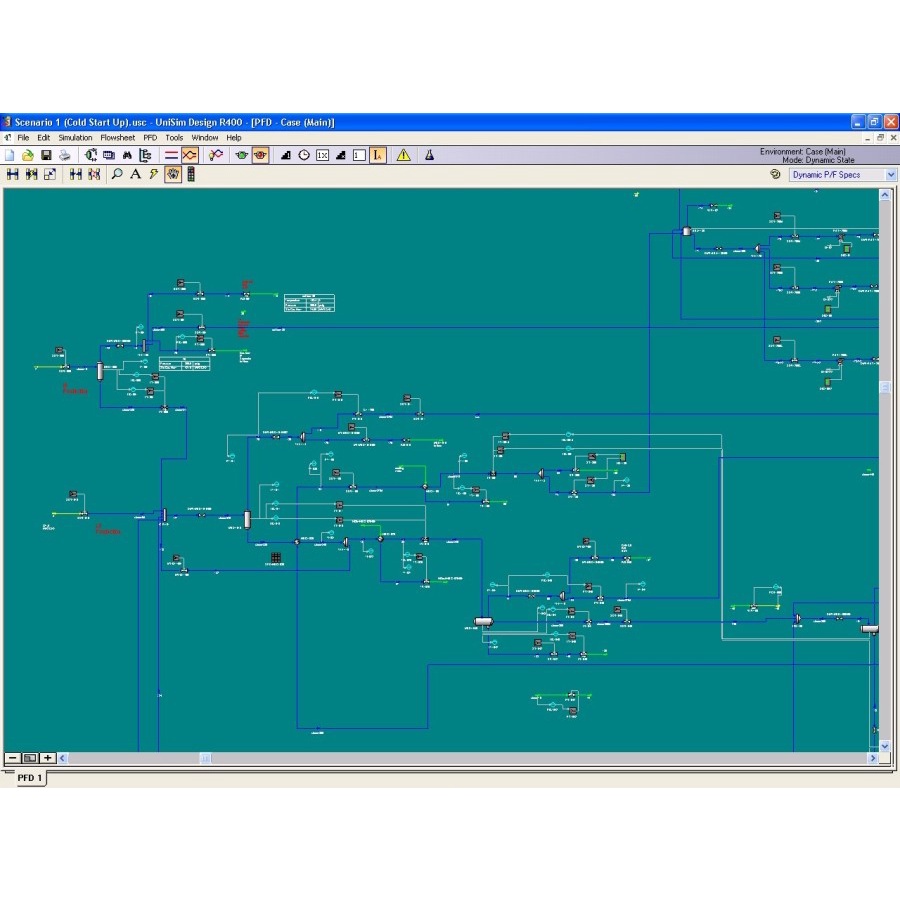The height and width of the screenshot is (900, 900).
Task: Toggle the red and blue horizontal lines button
Action: (x=171, y=155)
